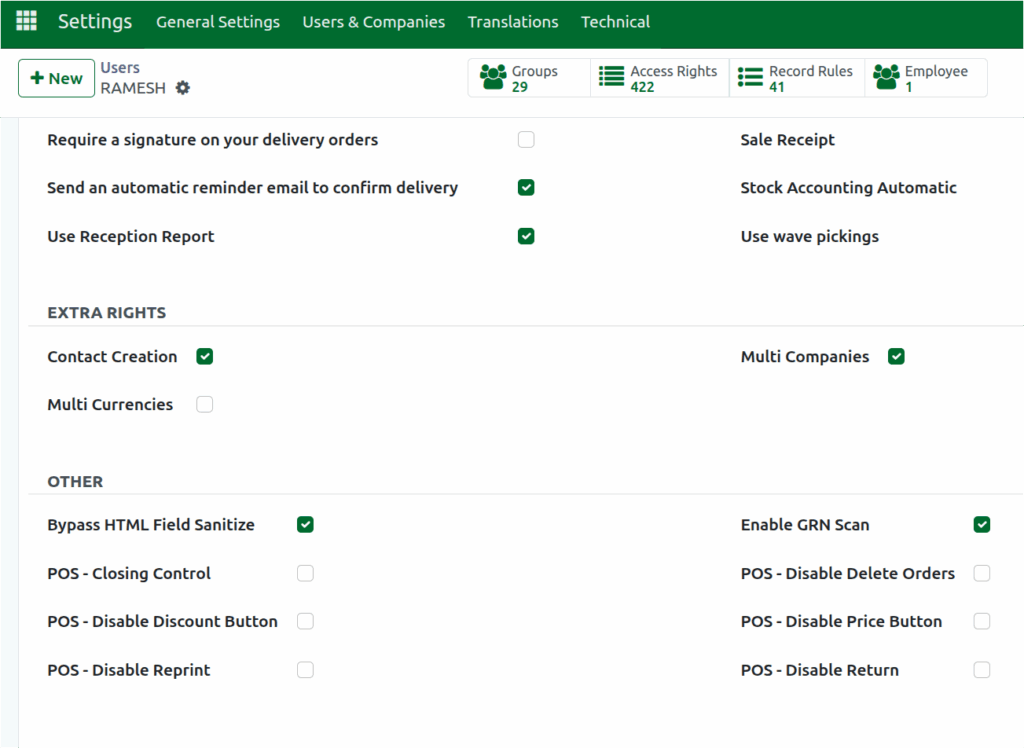Enable POS - Closing Control
Image resolution: width=1024 pixels, height=748 pixels.
[x=305, y=573]
